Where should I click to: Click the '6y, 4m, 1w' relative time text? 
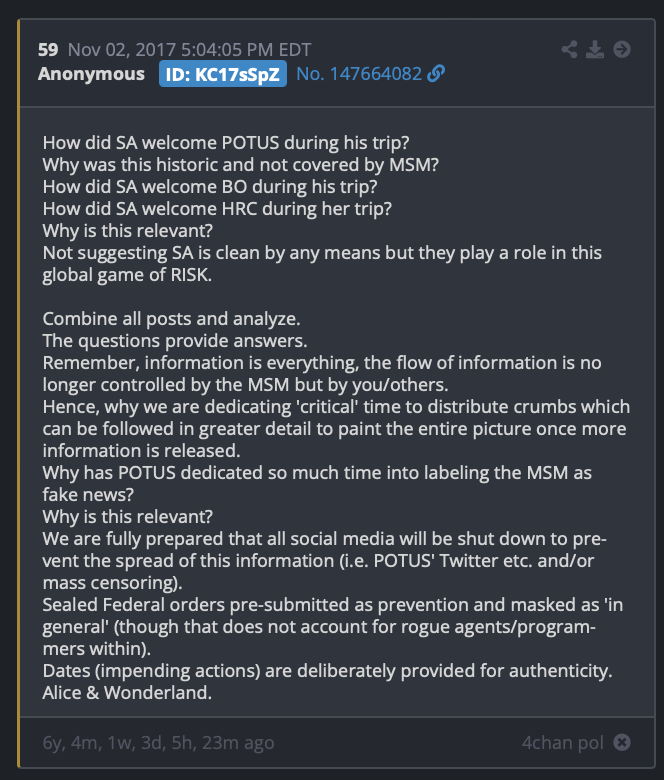pos(158,742)
